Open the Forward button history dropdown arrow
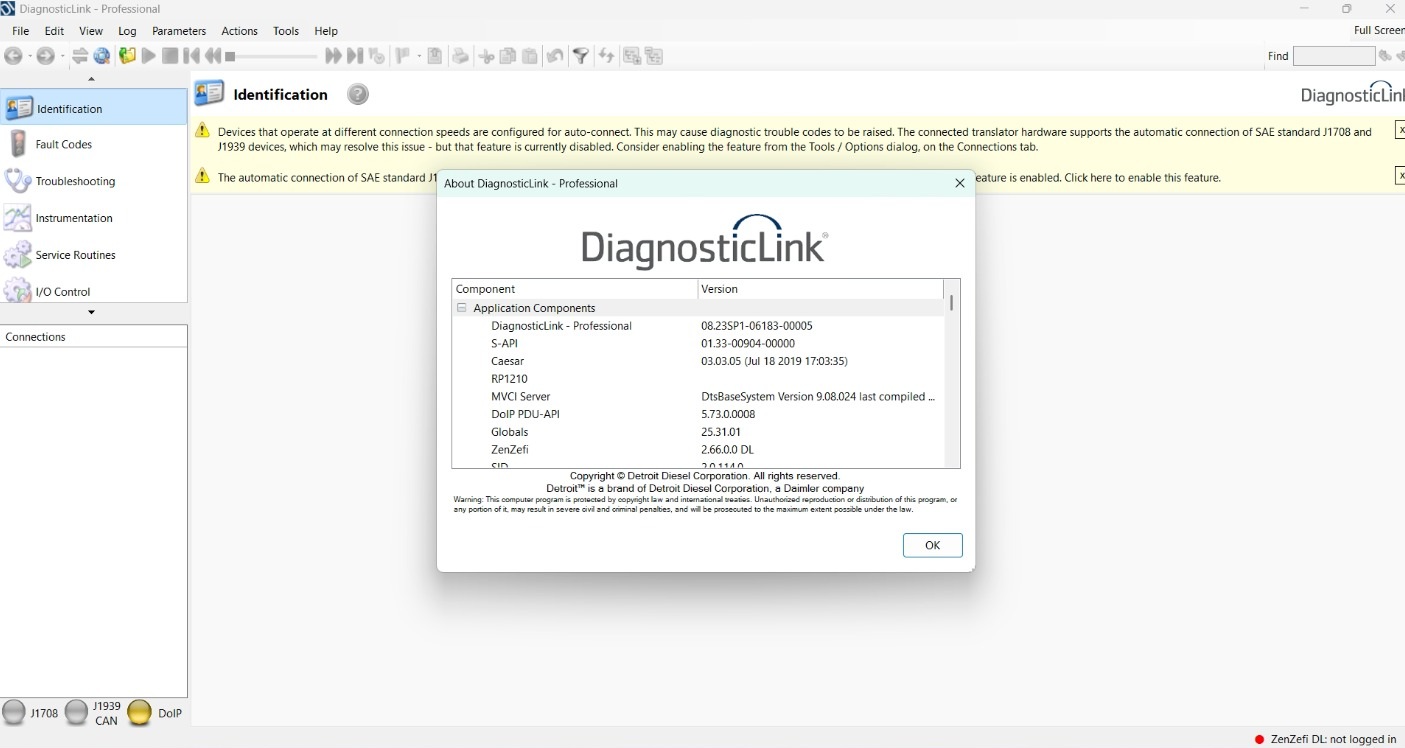 [62, 56]
